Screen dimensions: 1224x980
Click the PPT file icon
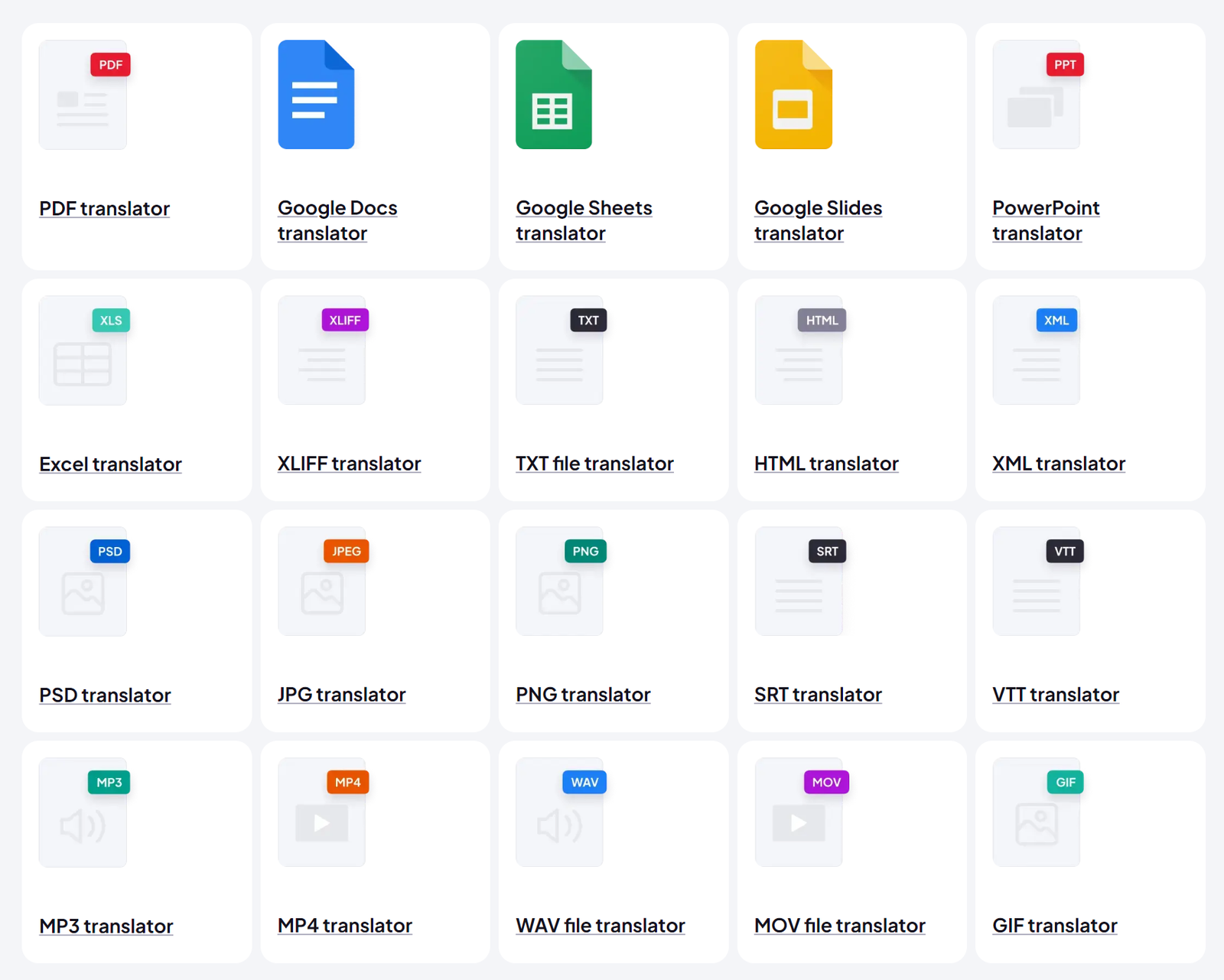point(1038,95)
